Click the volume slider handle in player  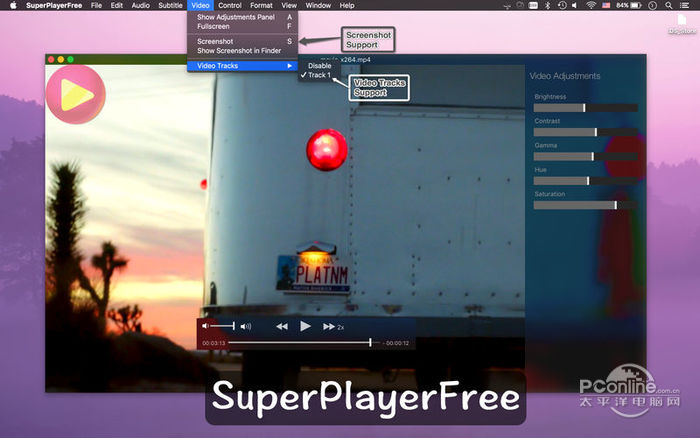233,326
